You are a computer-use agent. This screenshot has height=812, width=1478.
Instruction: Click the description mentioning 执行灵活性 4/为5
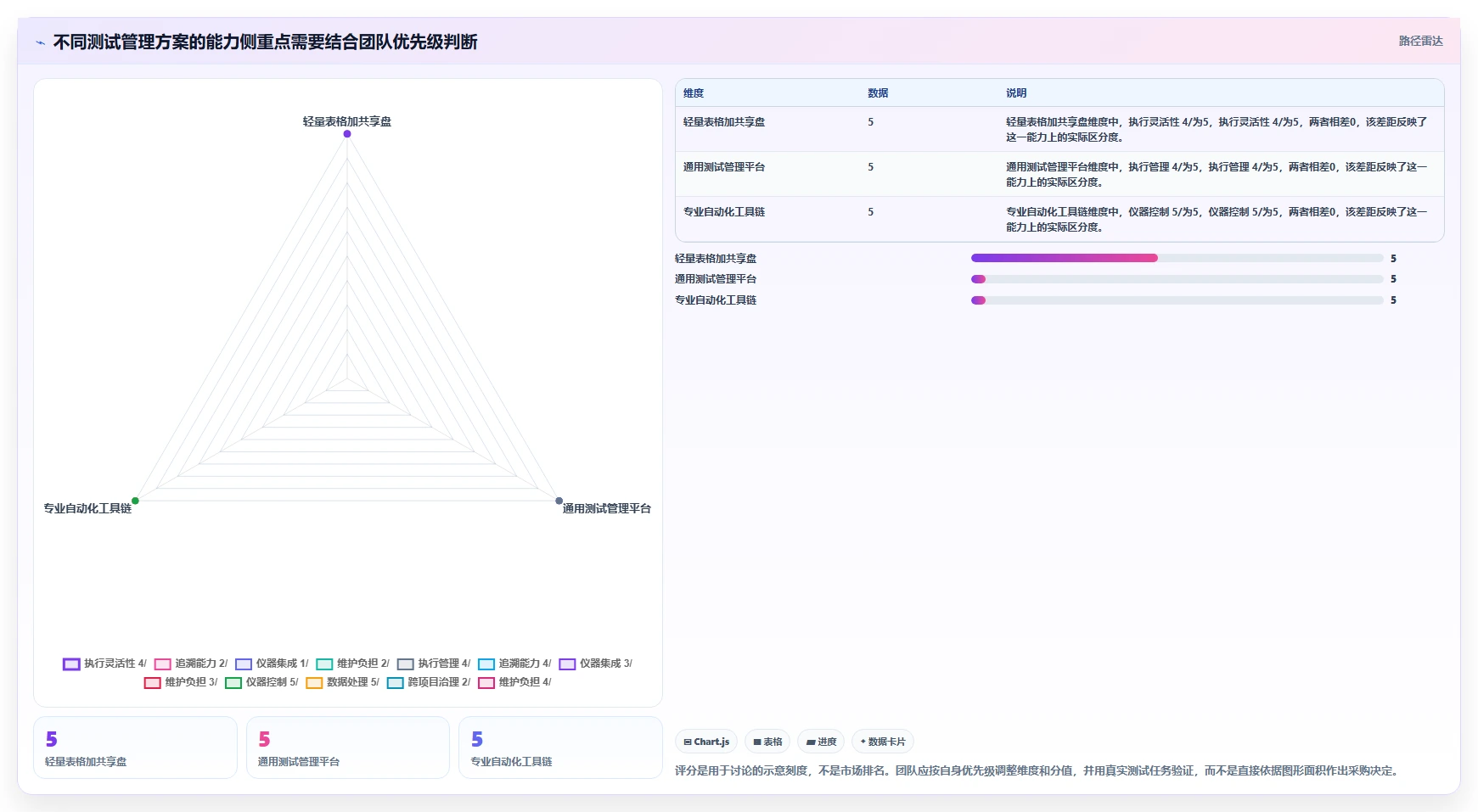point(1217,130)
